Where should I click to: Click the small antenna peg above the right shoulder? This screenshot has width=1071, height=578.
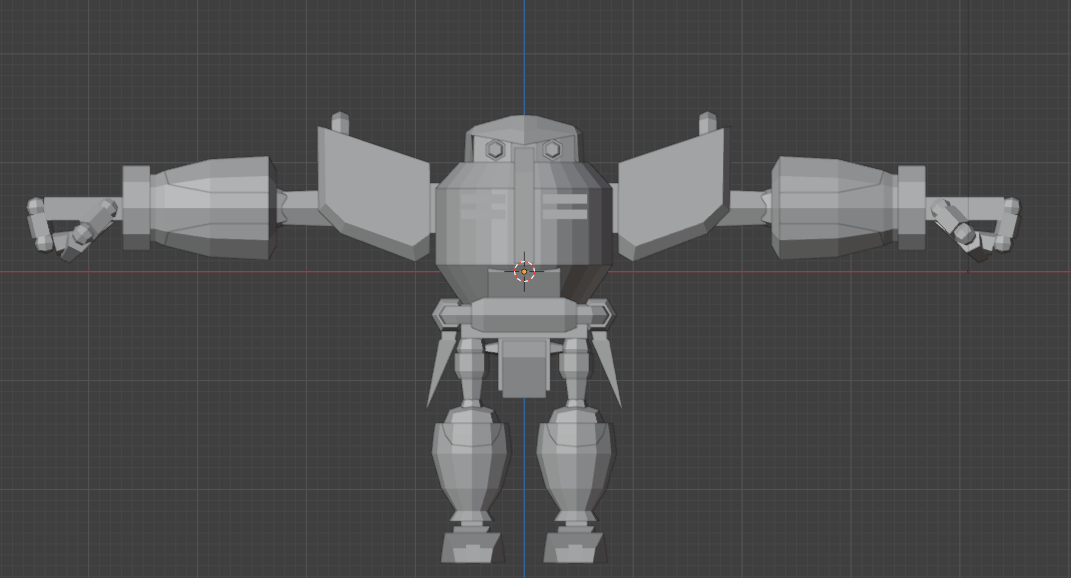[x=707, y=123]
